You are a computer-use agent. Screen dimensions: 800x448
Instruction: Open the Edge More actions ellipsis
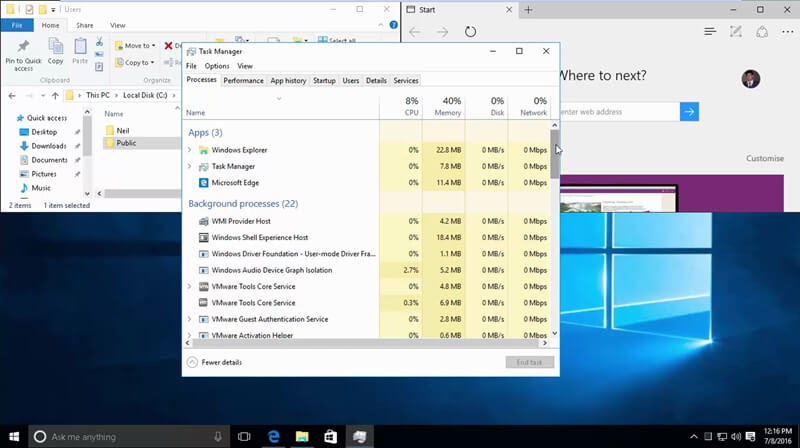point(788,32)
